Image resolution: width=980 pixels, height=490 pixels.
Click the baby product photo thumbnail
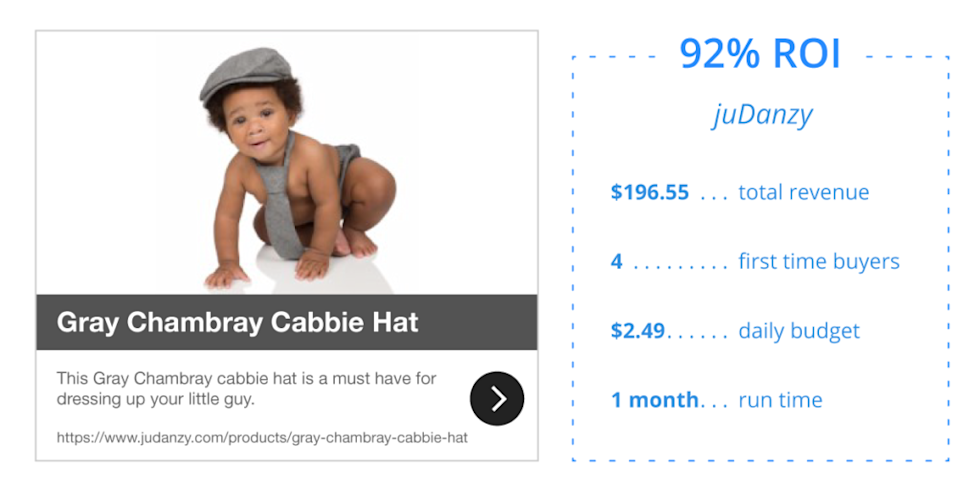(286, 165)
